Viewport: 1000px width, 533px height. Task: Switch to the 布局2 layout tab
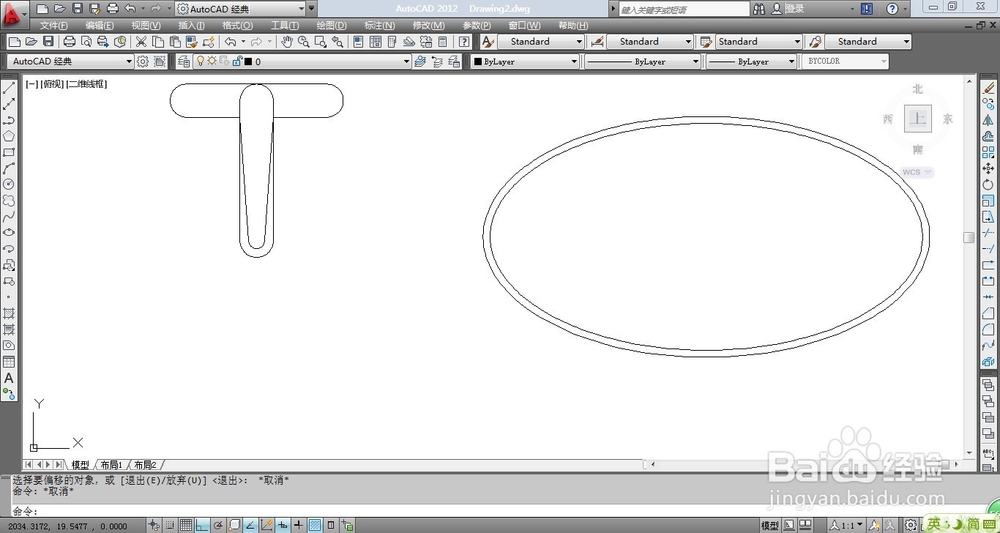(x=145, y=465)
